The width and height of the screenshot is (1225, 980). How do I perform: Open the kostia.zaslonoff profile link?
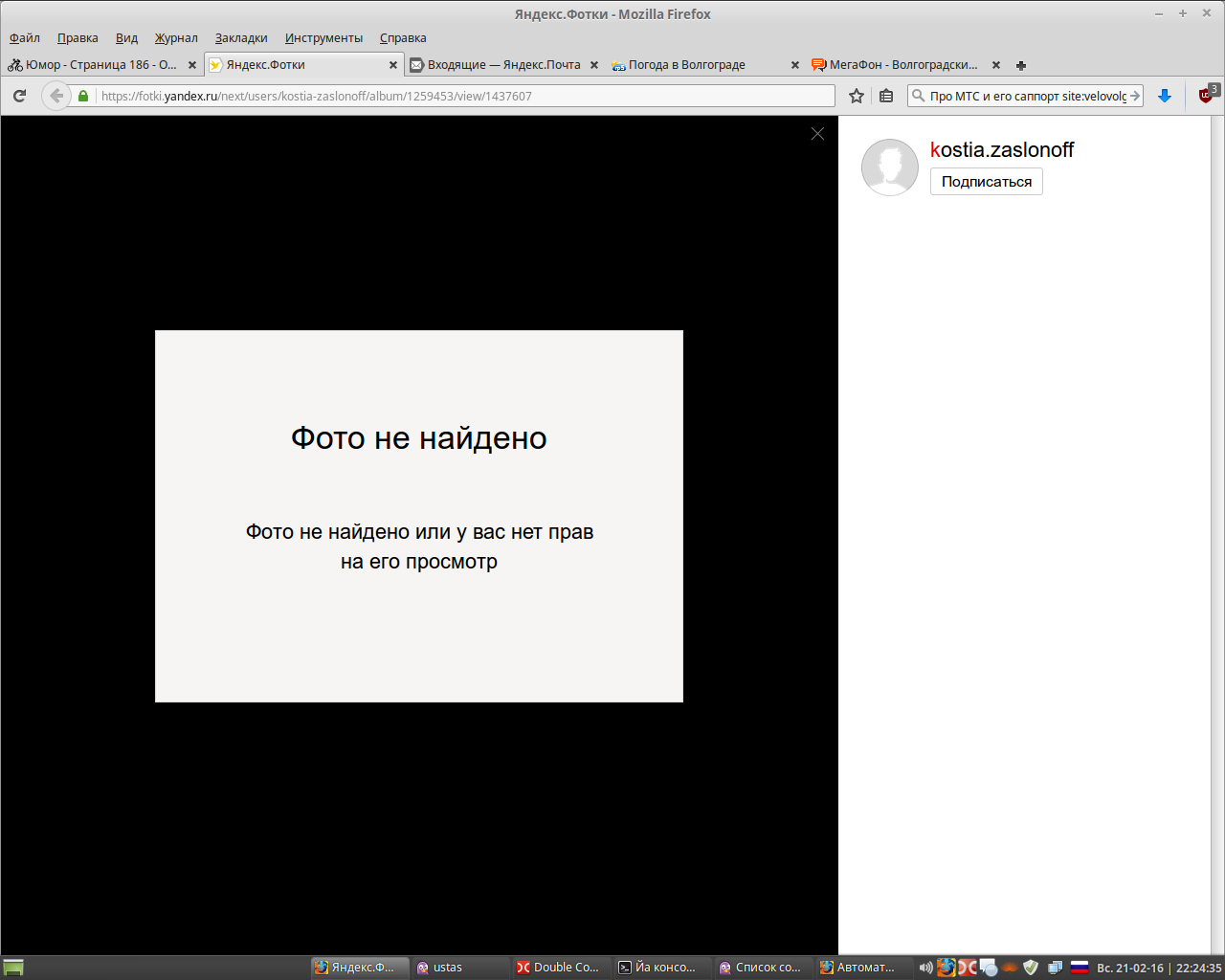tap(1002, 149)
